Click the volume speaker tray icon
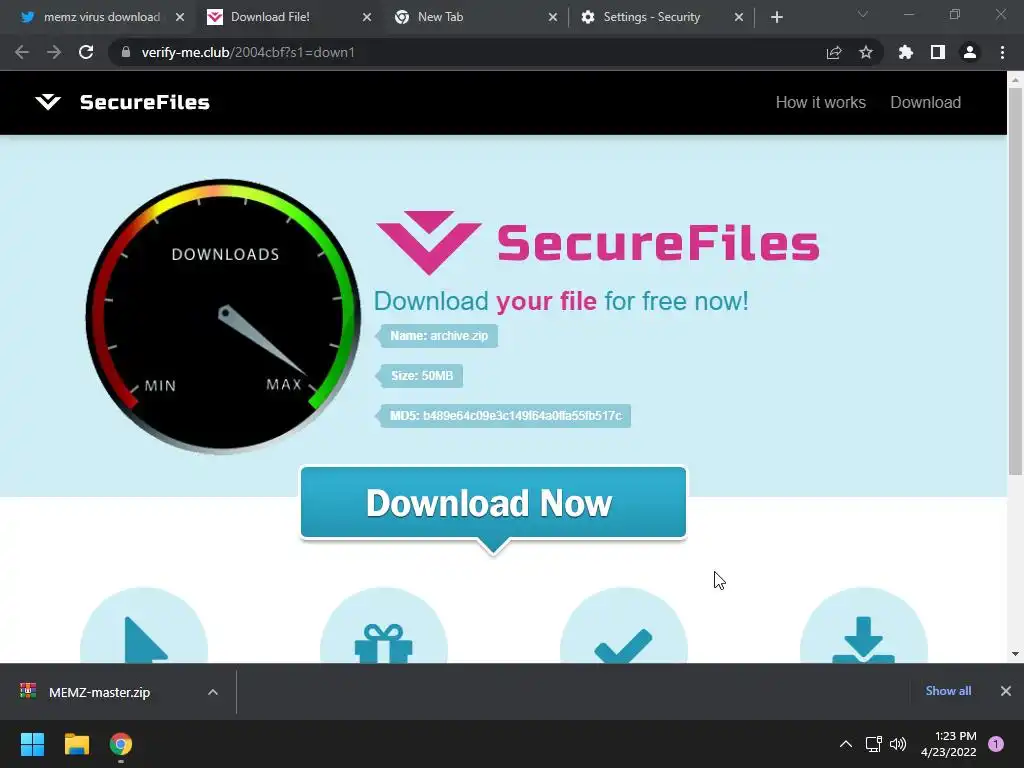1024x768 pixels. click(x=899, y=744)
